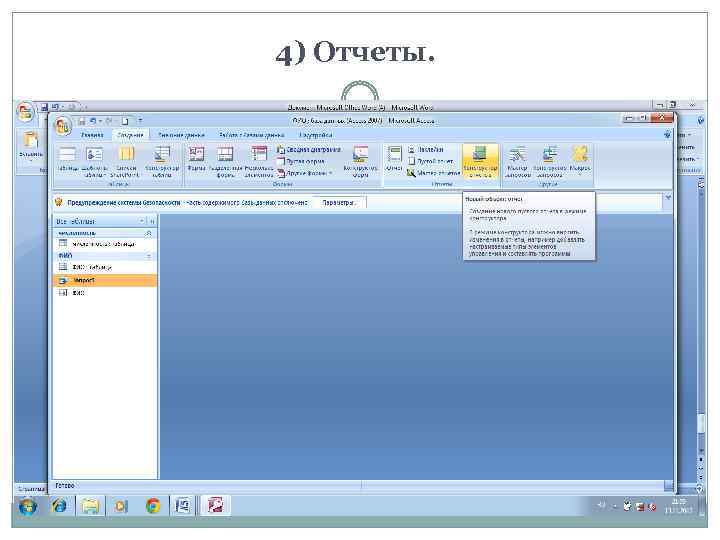The width and height of the screenshot is (720, 540).
Task: Click Параметры button in security warning bar
Action: [339, 202]
